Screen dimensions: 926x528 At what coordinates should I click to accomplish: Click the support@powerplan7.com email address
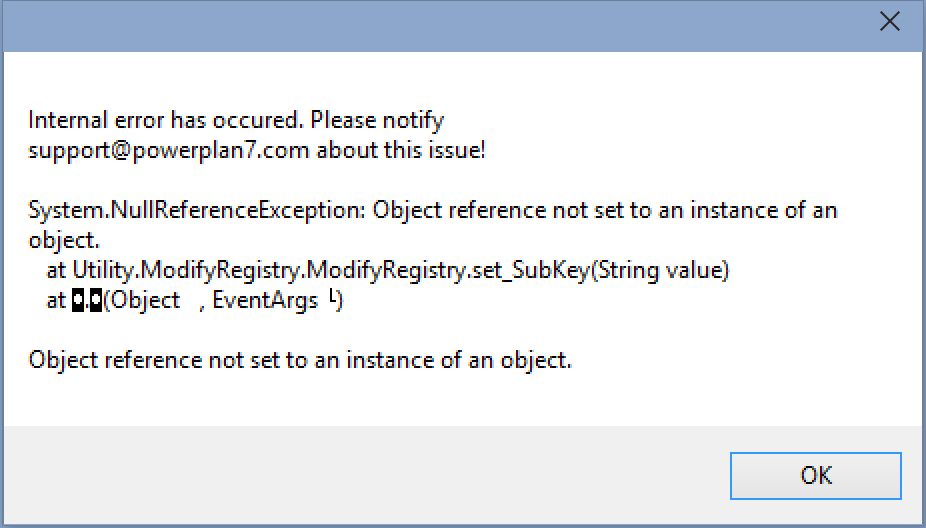(x=169, y=151)
